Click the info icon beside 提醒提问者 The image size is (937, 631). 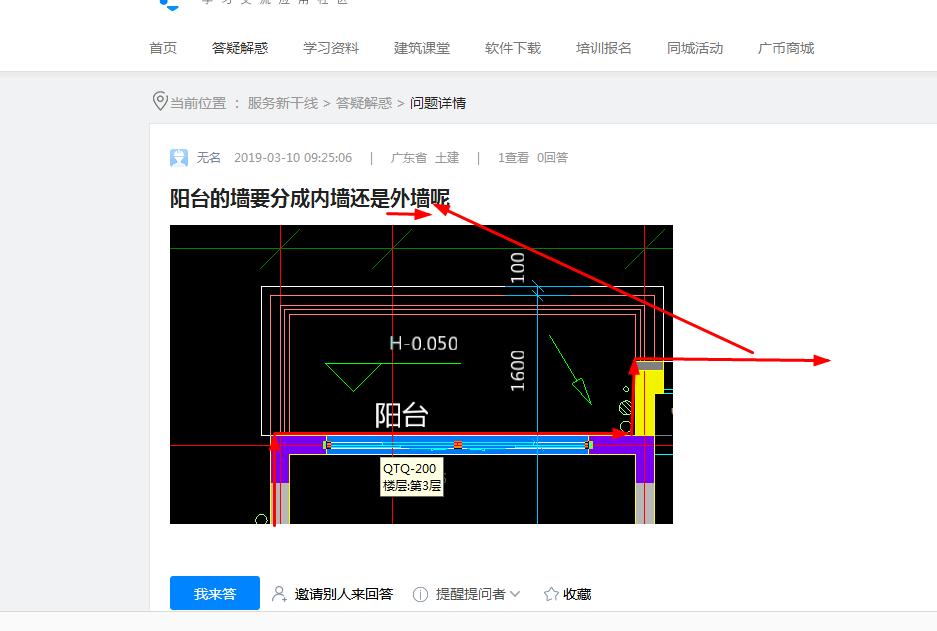420,594
